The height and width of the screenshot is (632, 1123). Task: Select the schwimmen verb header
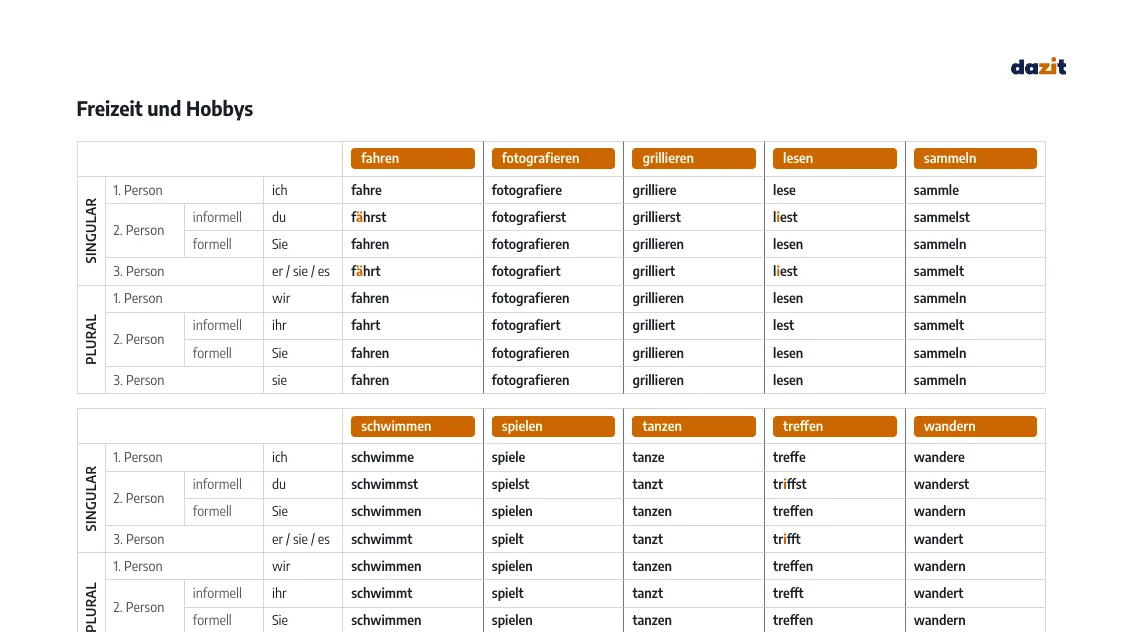tap(413, 426)
